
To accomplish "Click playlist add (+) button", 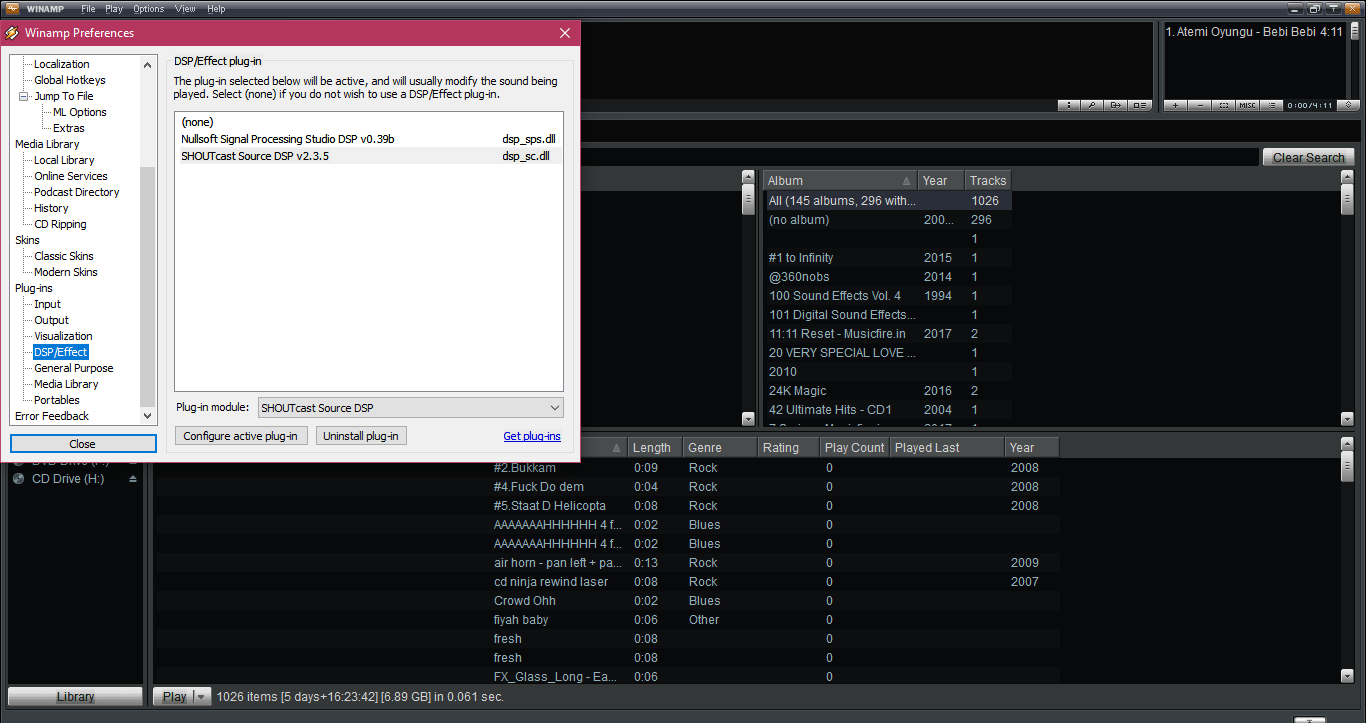I will [x=1175, y=105].
